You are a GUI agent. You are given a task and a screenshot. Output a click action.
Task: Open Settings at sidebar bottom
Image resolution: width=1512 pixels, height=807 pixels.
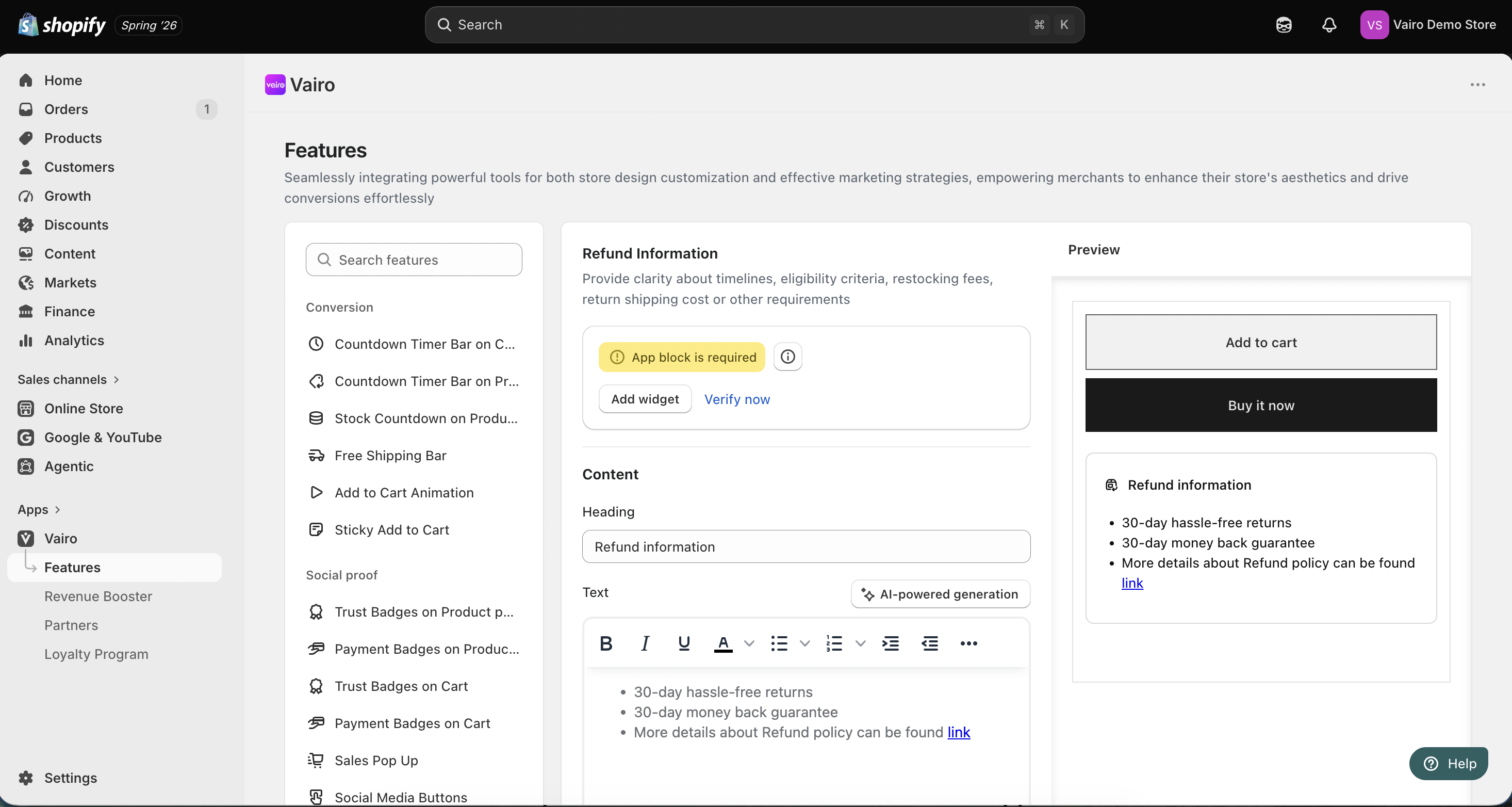point(114,778)
